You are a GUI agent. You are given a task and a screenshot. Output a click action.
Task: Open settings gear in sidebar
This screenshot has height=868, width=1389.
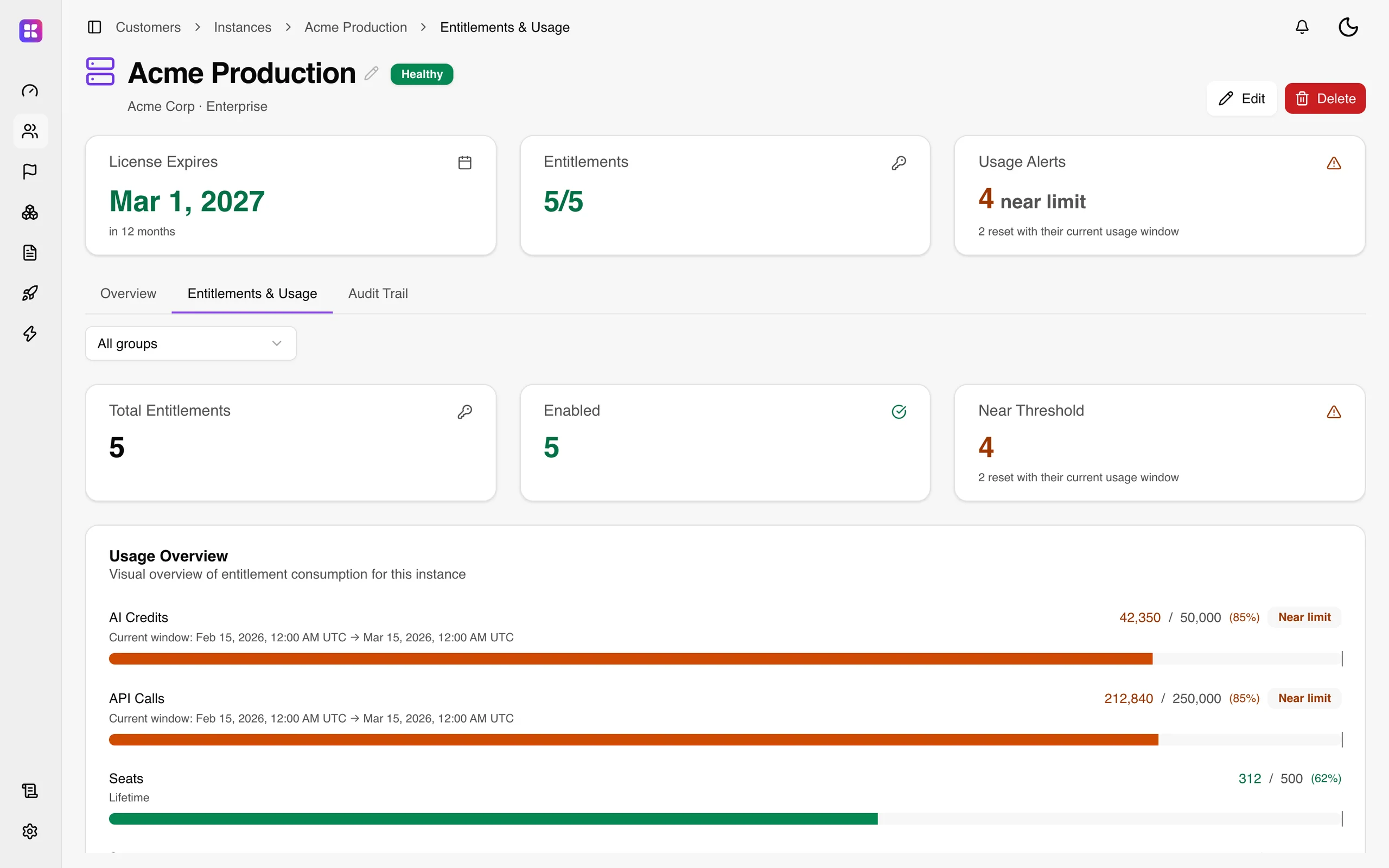tap(30, 831)
